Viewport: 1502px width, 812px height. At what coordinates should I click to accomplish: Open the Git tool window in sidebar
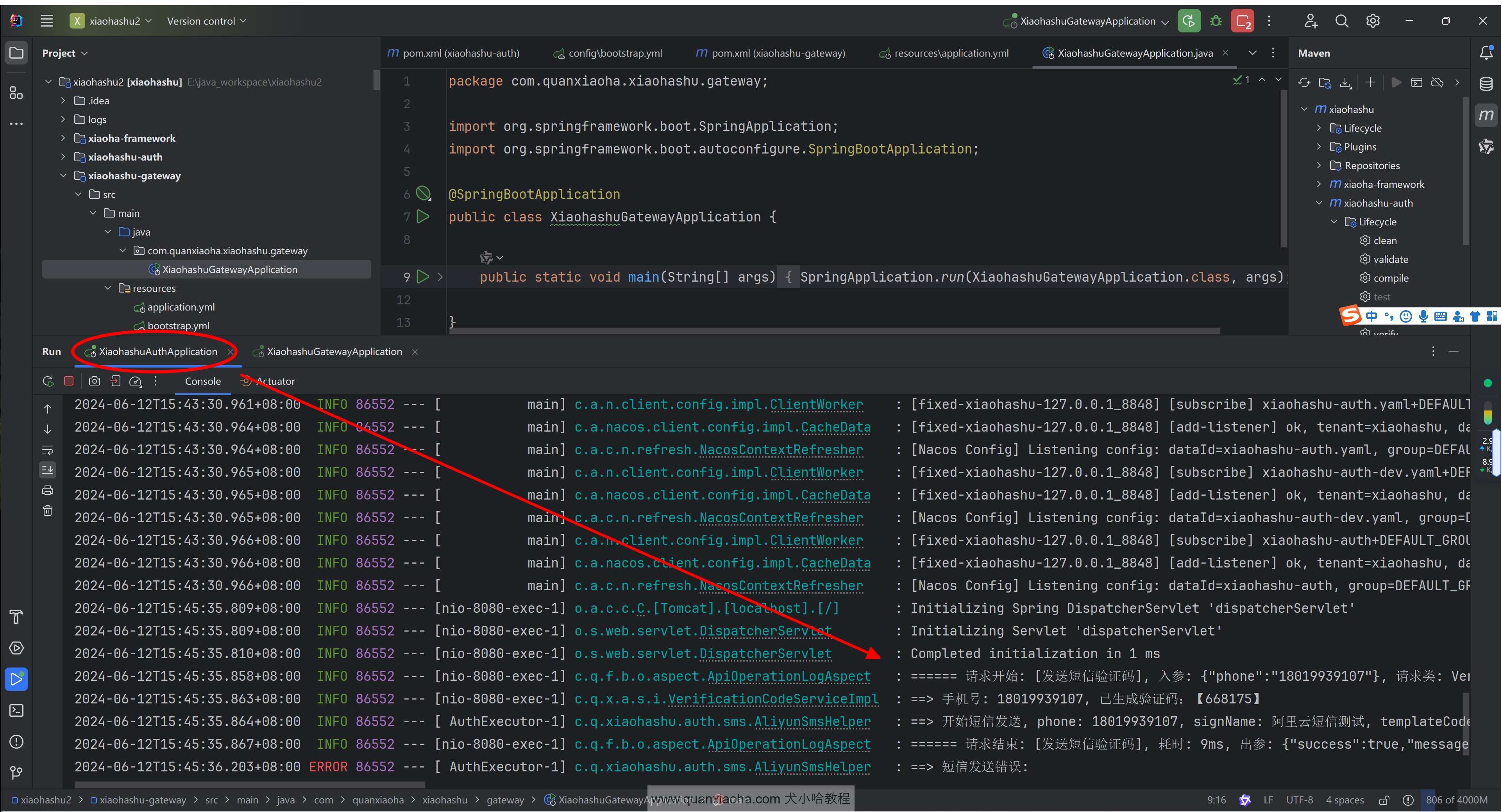[16, 773]
